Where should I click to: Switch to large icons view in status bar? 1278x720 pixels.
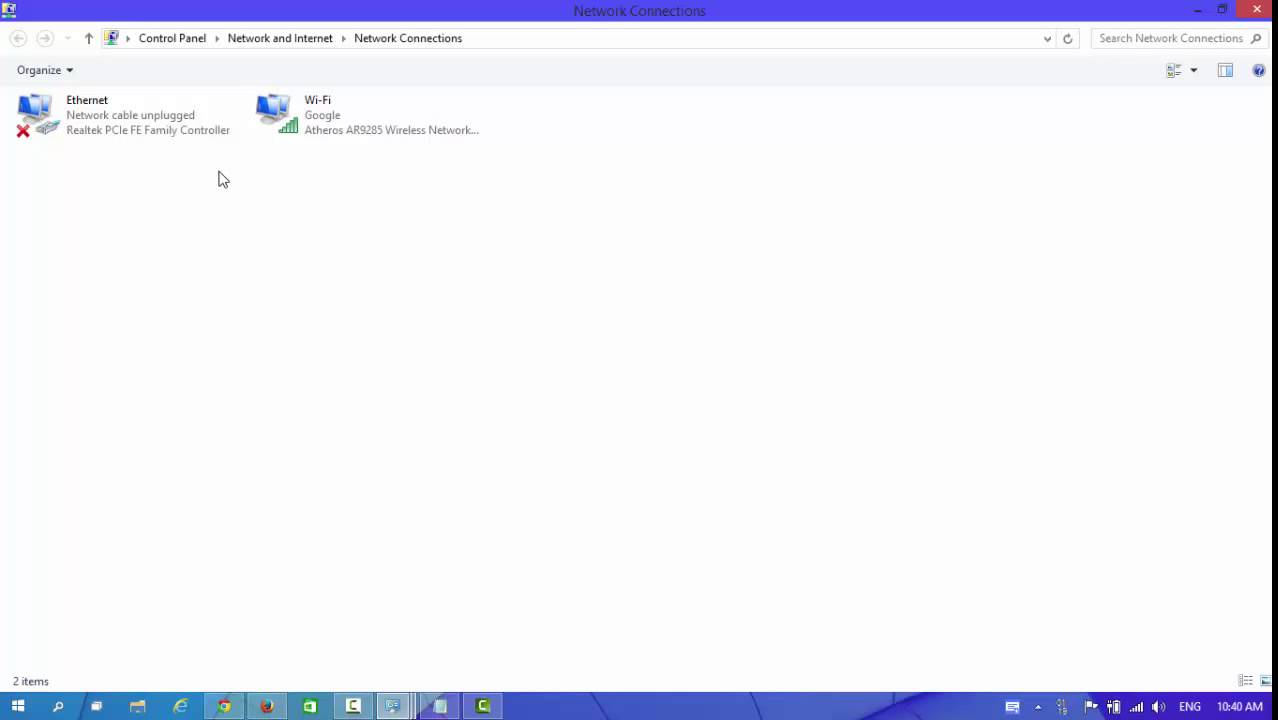click(x=1266, y=681)
